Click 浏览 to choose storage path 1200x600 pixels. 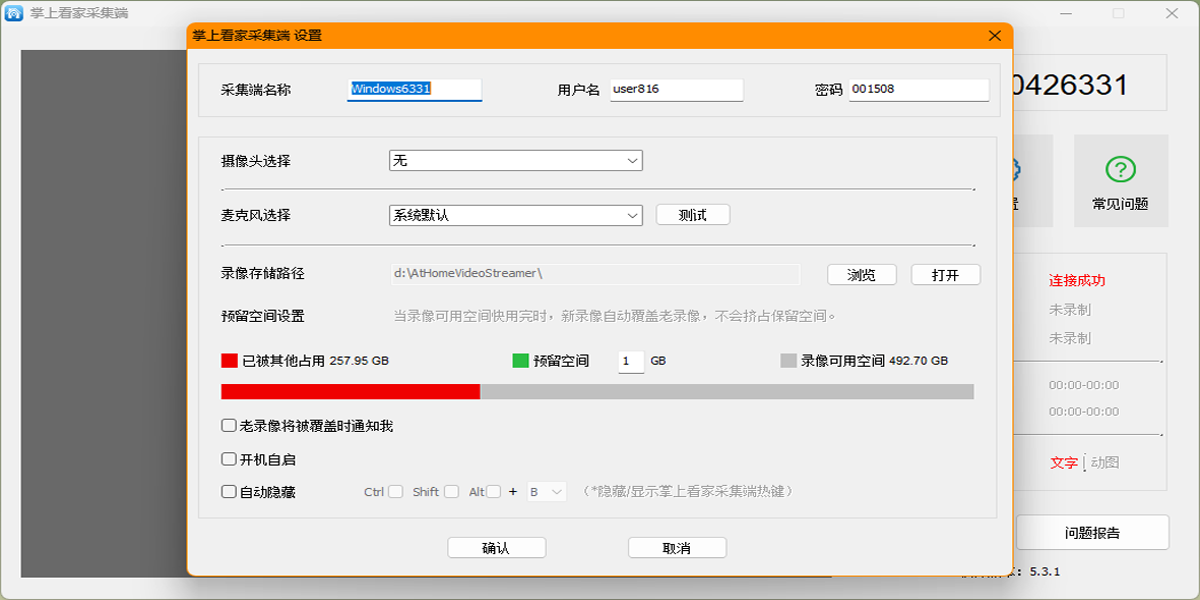861,275
